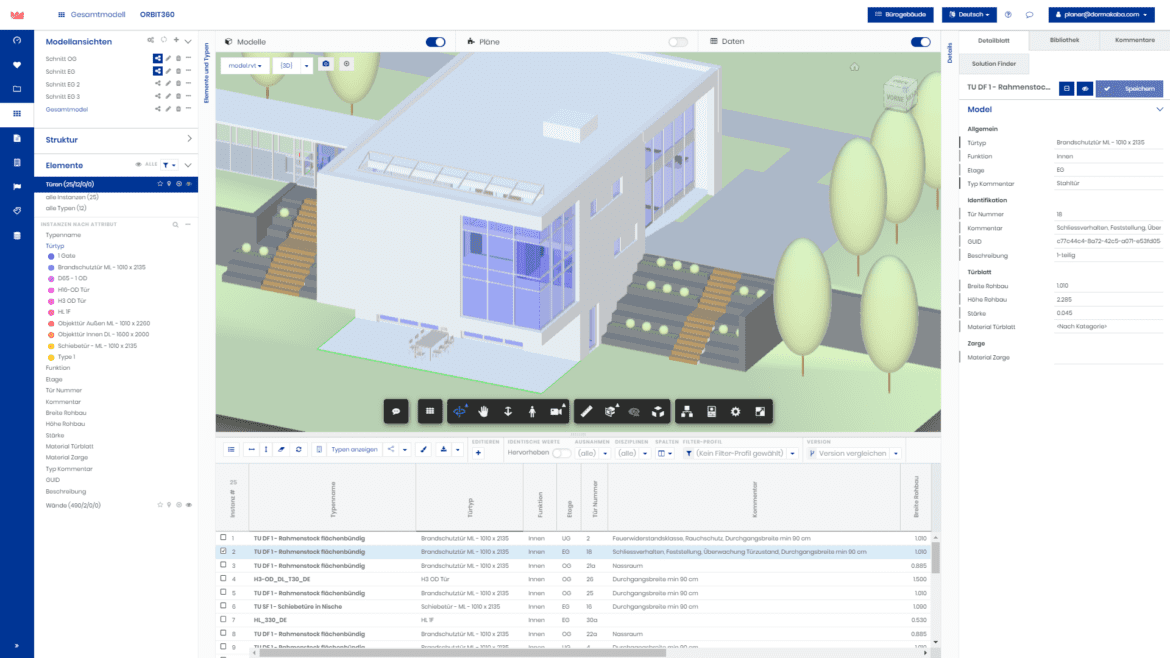Activate the ruler measurement tool

tap(587, 411)
